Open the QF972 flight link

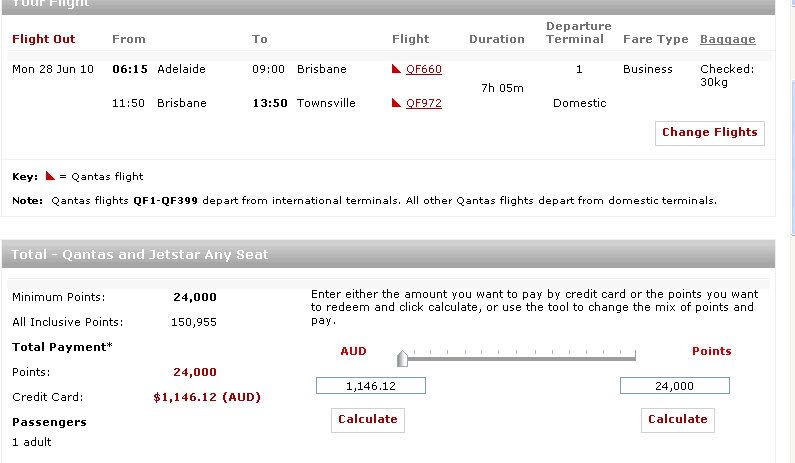coord(424,103)
